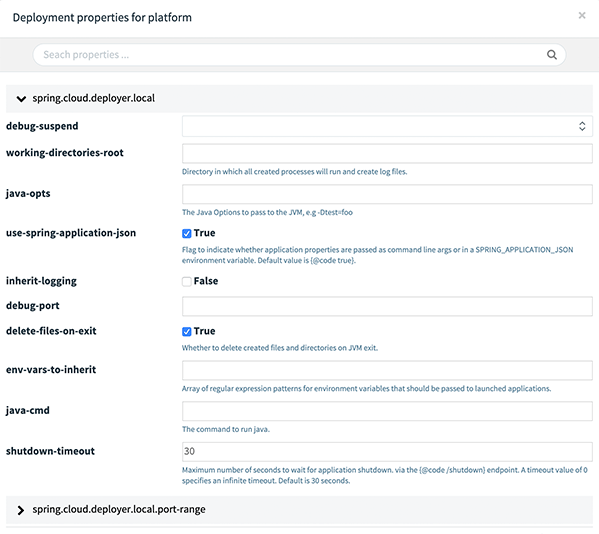Expand spring.cloud.deployer.local.port-range chevron
599x534 pixels.
21,510
